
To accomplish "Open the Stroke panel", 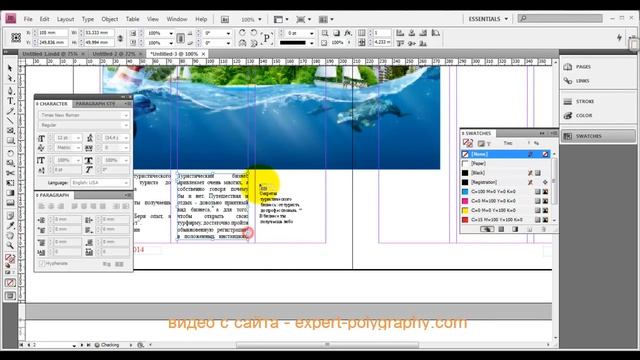I will point(598,101).
